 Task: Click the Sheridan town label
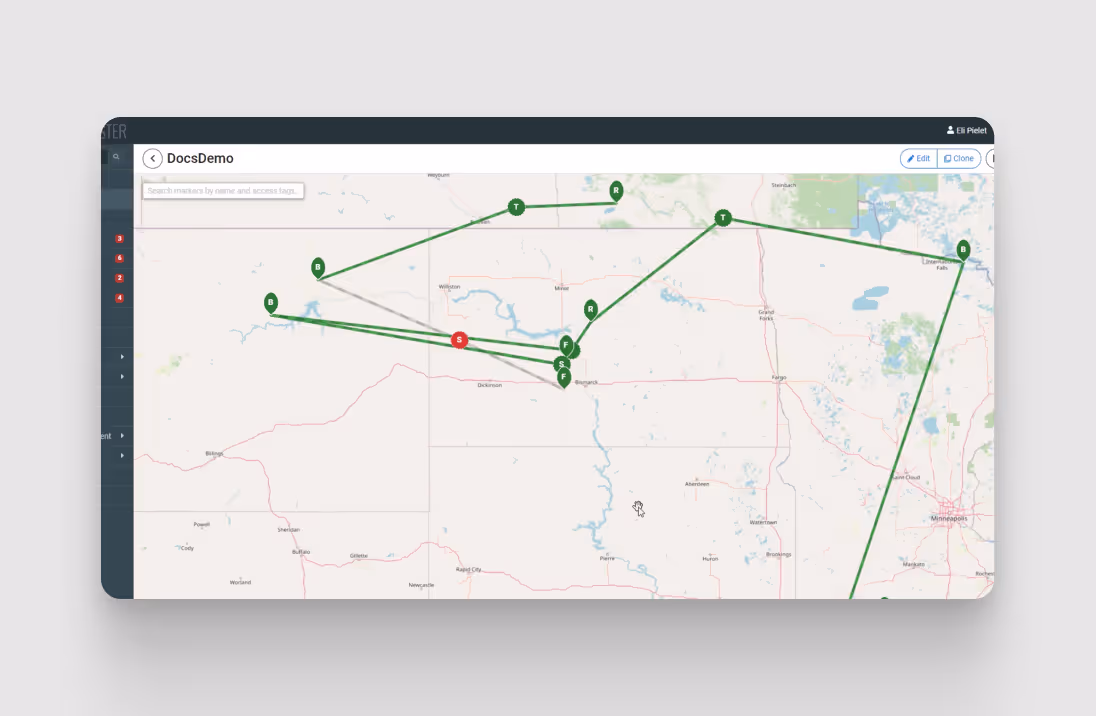pos(289,530)
